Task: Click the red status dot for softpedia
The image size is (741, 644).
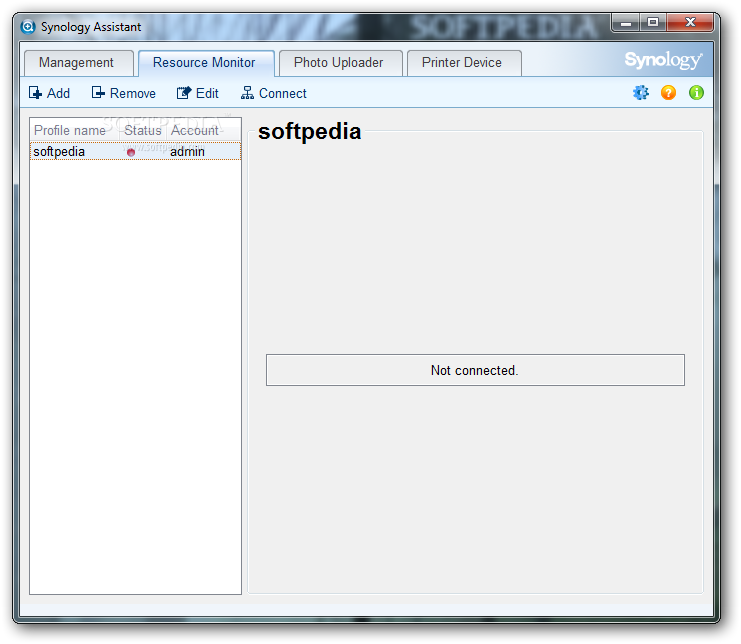Action: coord(131,152)
